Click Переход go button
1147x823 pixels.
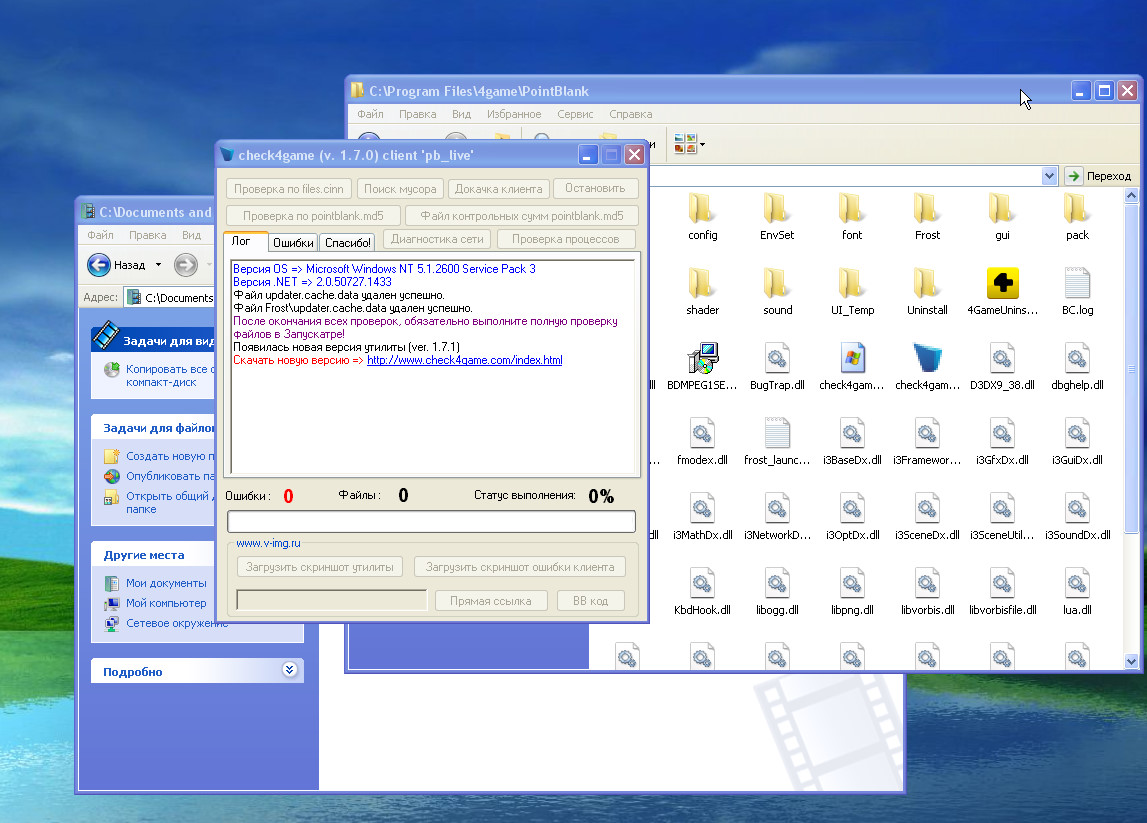(x=1099, y=176)
